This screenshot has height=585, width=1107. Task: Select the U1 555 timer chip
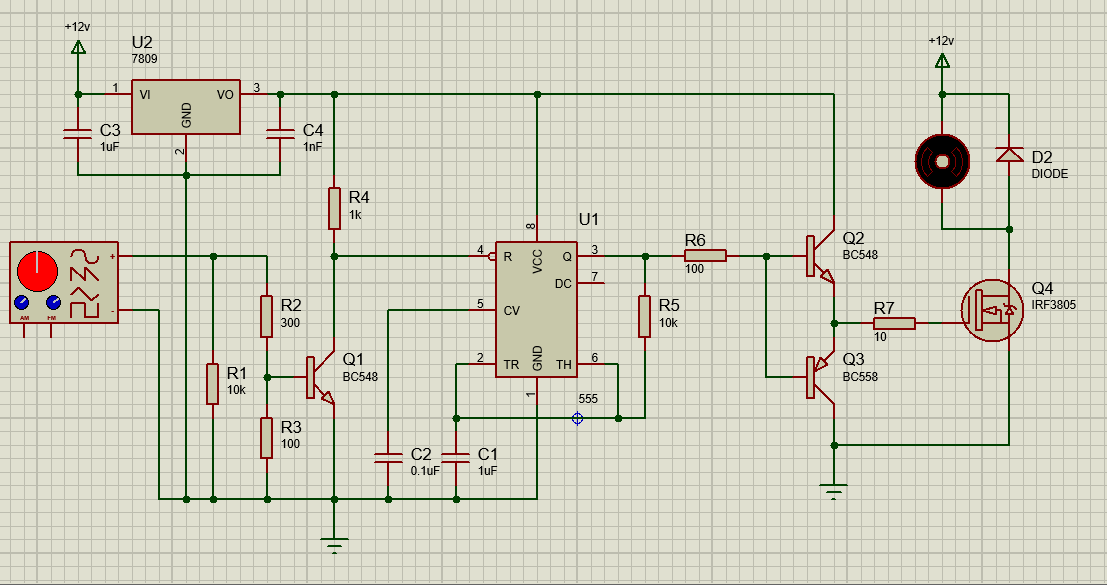(536, 309)
